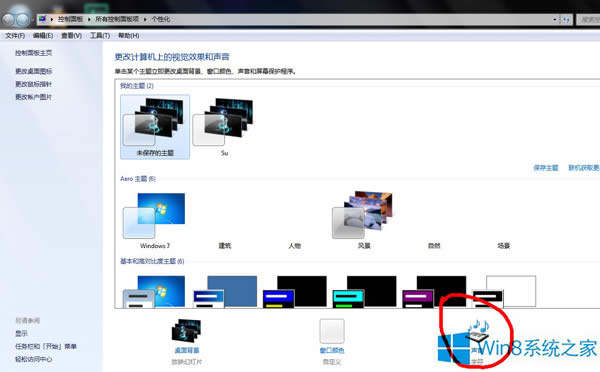Click 保存主题 link
The width and height of the screenshot is (600, 372).
coord(546,168)
